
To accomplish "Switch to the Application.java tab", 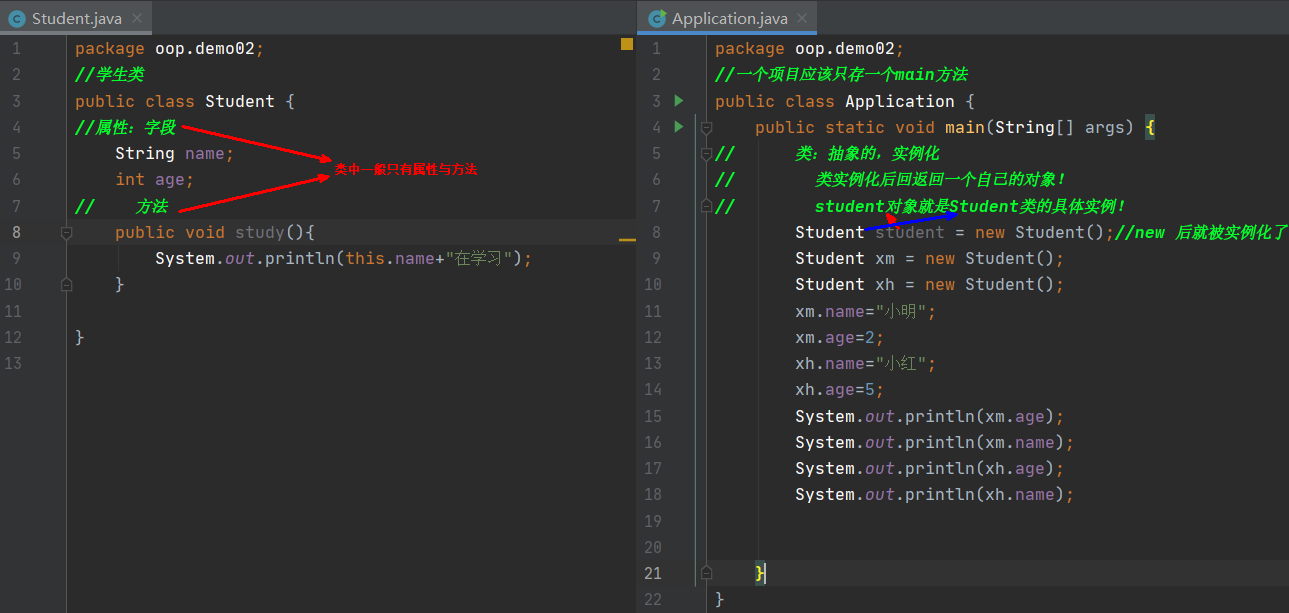I will 729,19.
